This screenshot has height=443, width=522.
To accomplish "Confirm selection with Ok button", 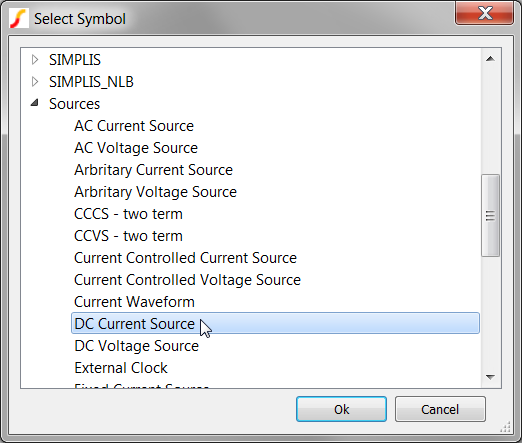I will coord(341,409).
